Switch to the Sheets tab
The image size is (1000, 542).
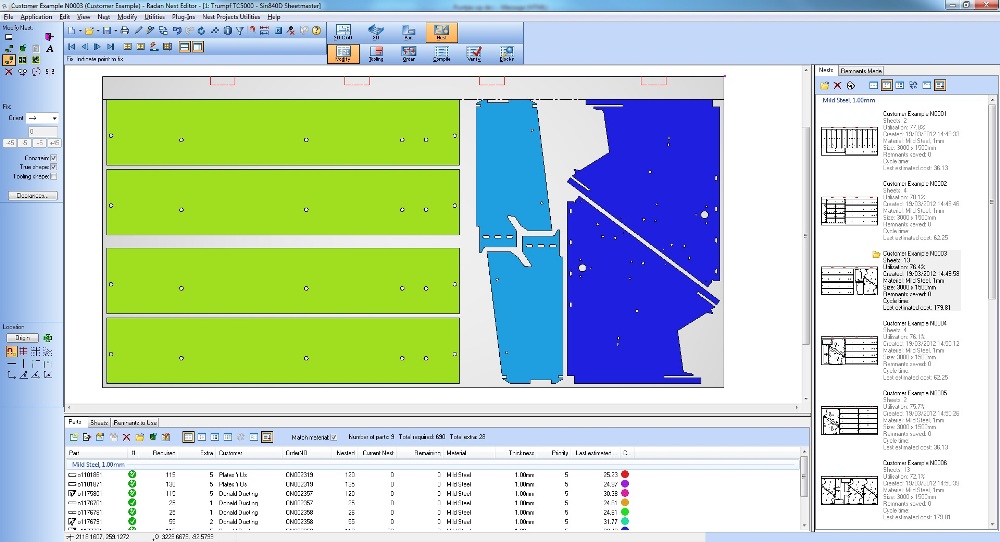[98, 422]
